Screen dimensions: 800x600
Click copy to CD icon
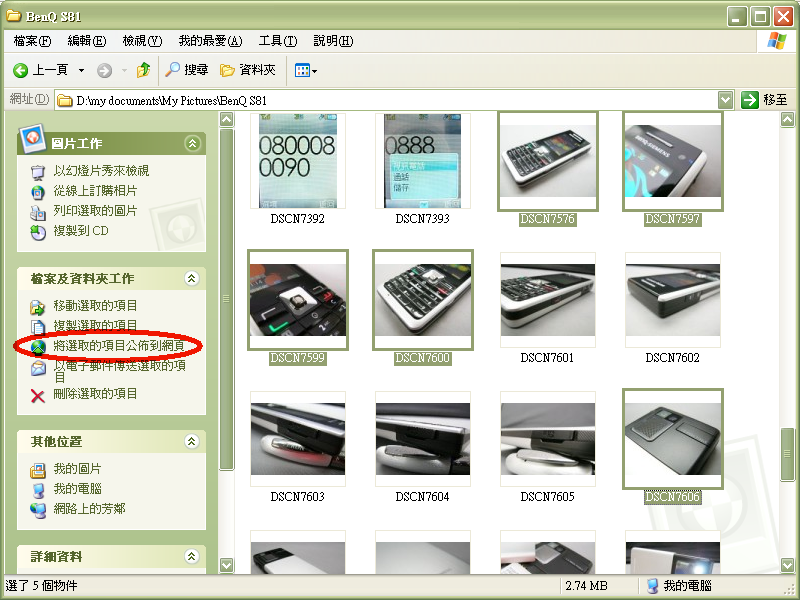38,232
